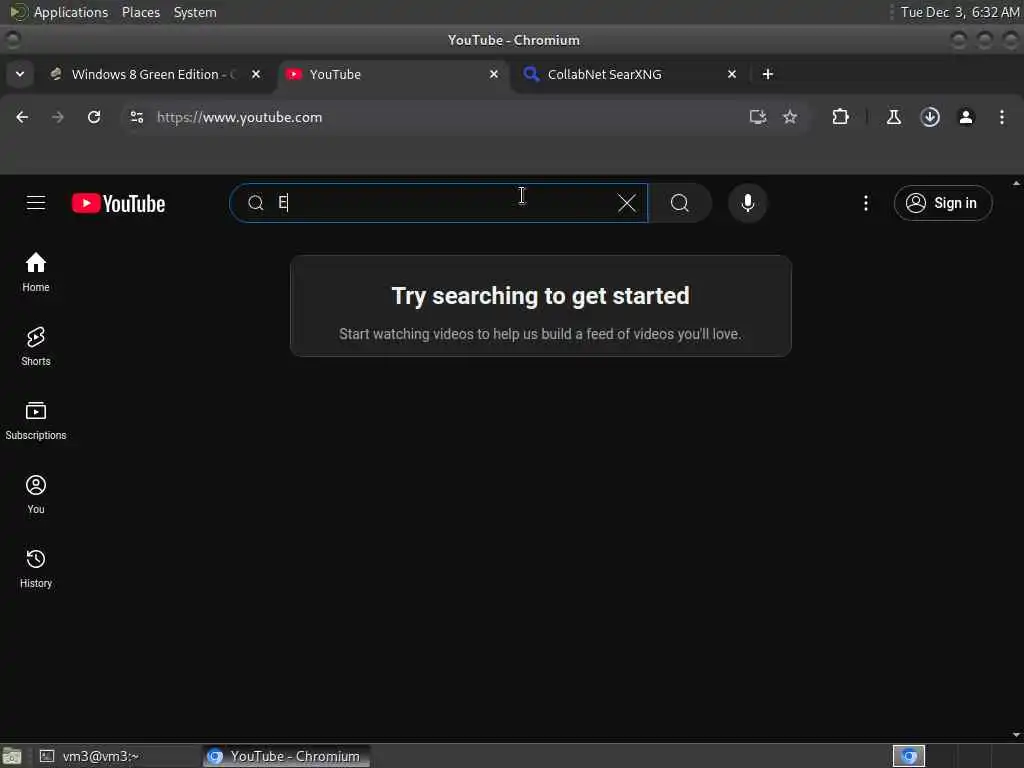The height and width of the screenshot is (768, 1024).
Task: Reload the current page
Action: [94, 117]
